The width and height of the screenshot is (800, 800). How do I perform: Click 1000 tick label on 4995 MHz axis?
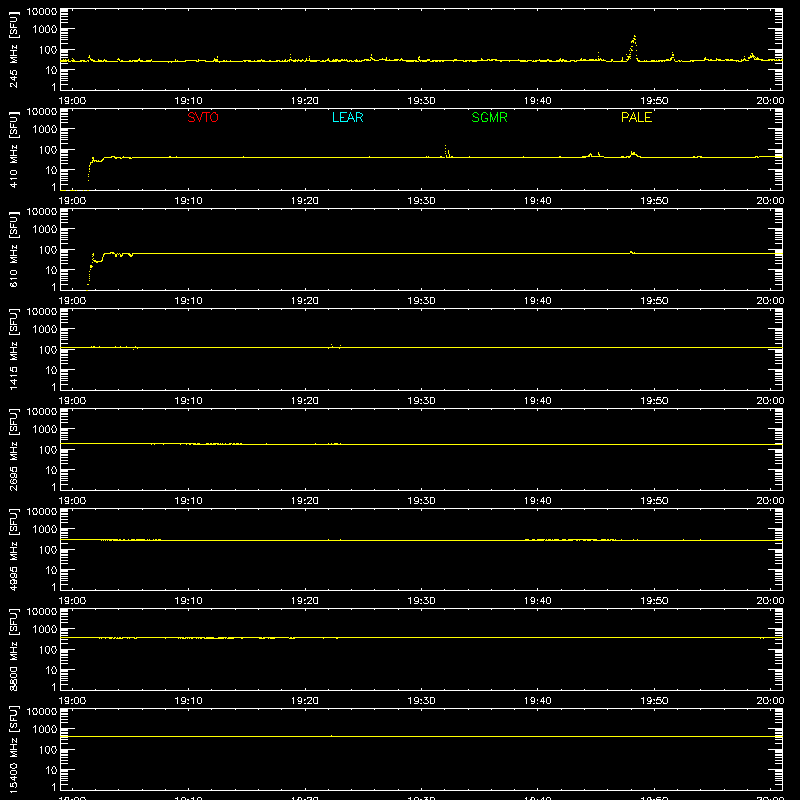point(45,530)
